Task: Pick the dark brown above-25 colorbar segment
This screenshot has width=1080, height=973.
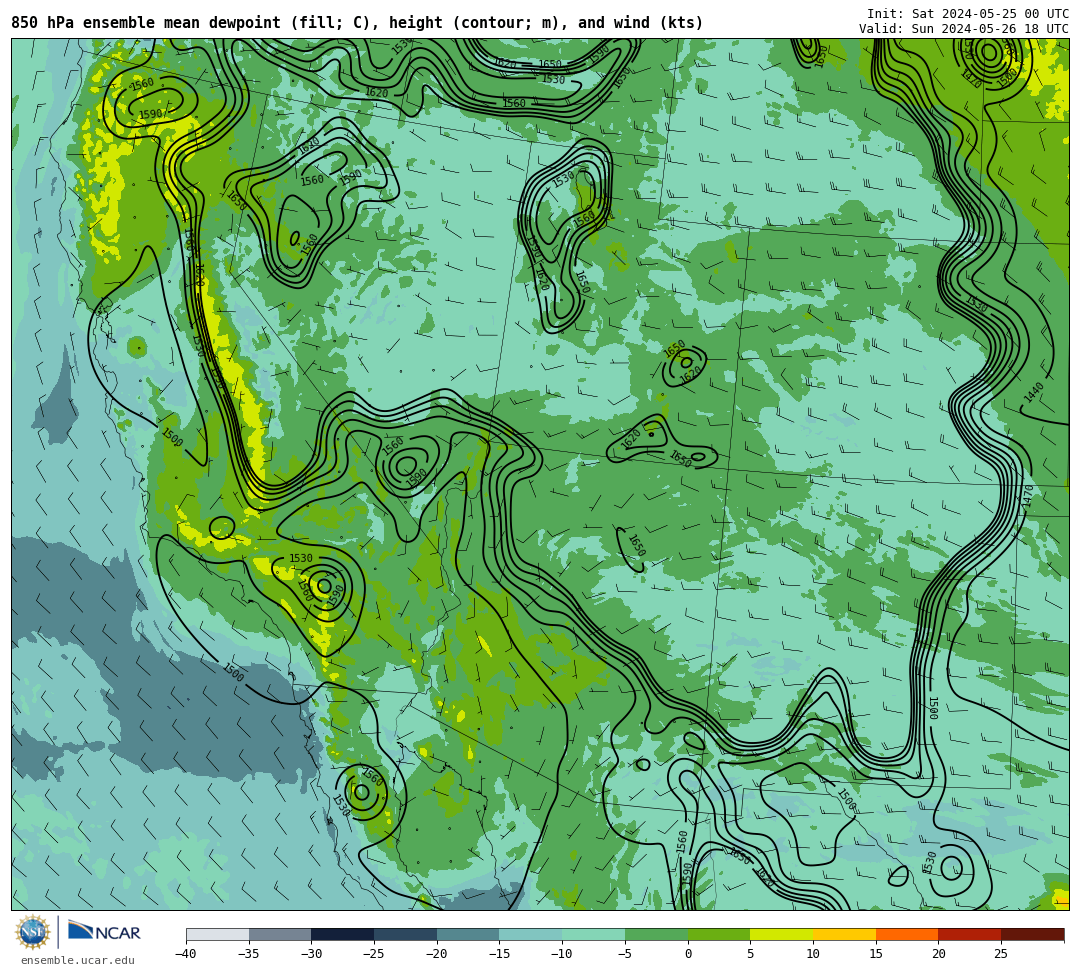Action: pyautogui.click(x=1032, y=934)
